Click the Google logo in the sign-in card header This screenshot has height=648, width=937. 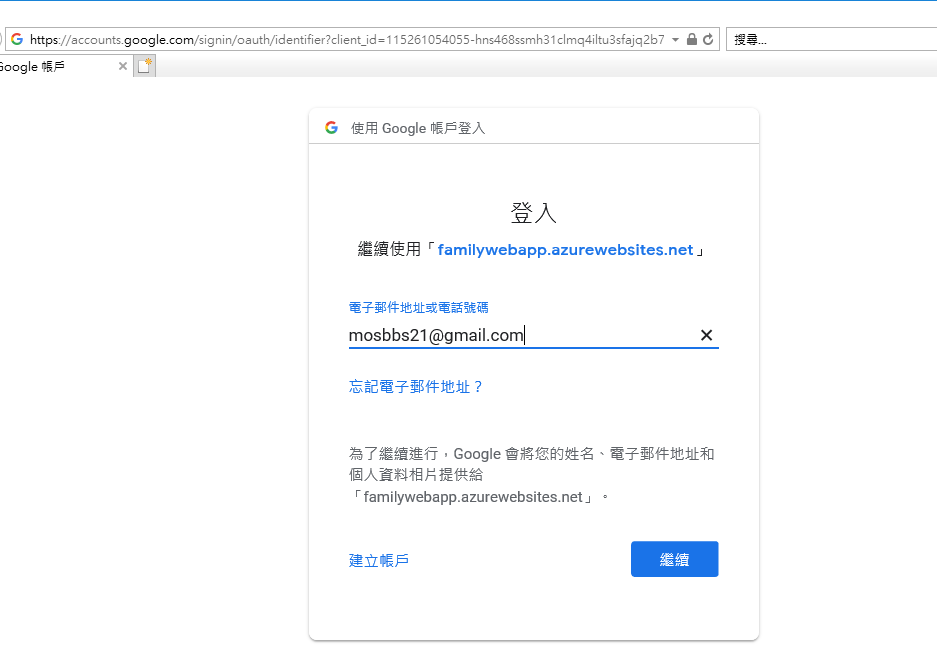pos(331,127)
